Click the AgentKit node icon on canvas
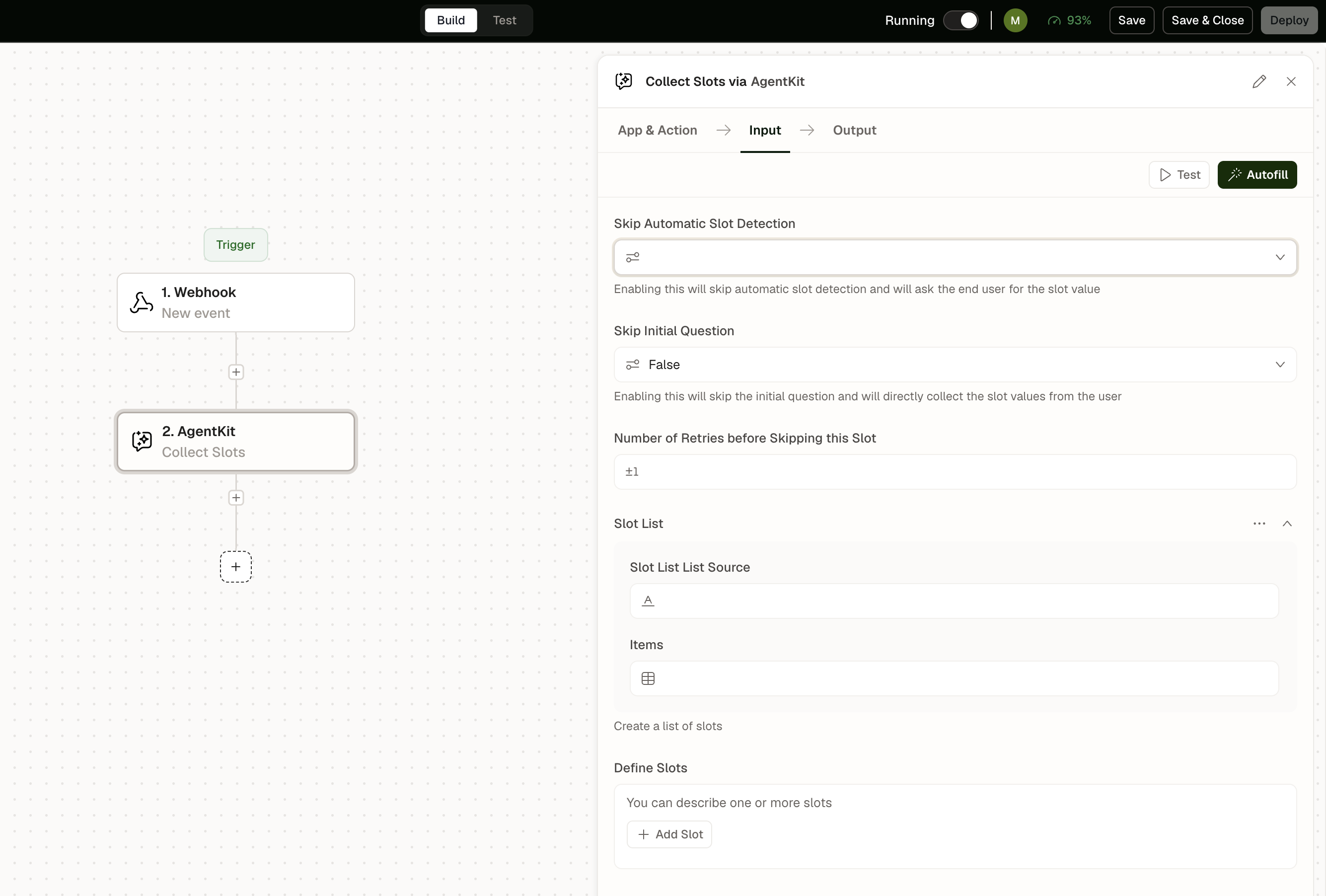This screenshot has width=1326, height=896. pos(142,441)
